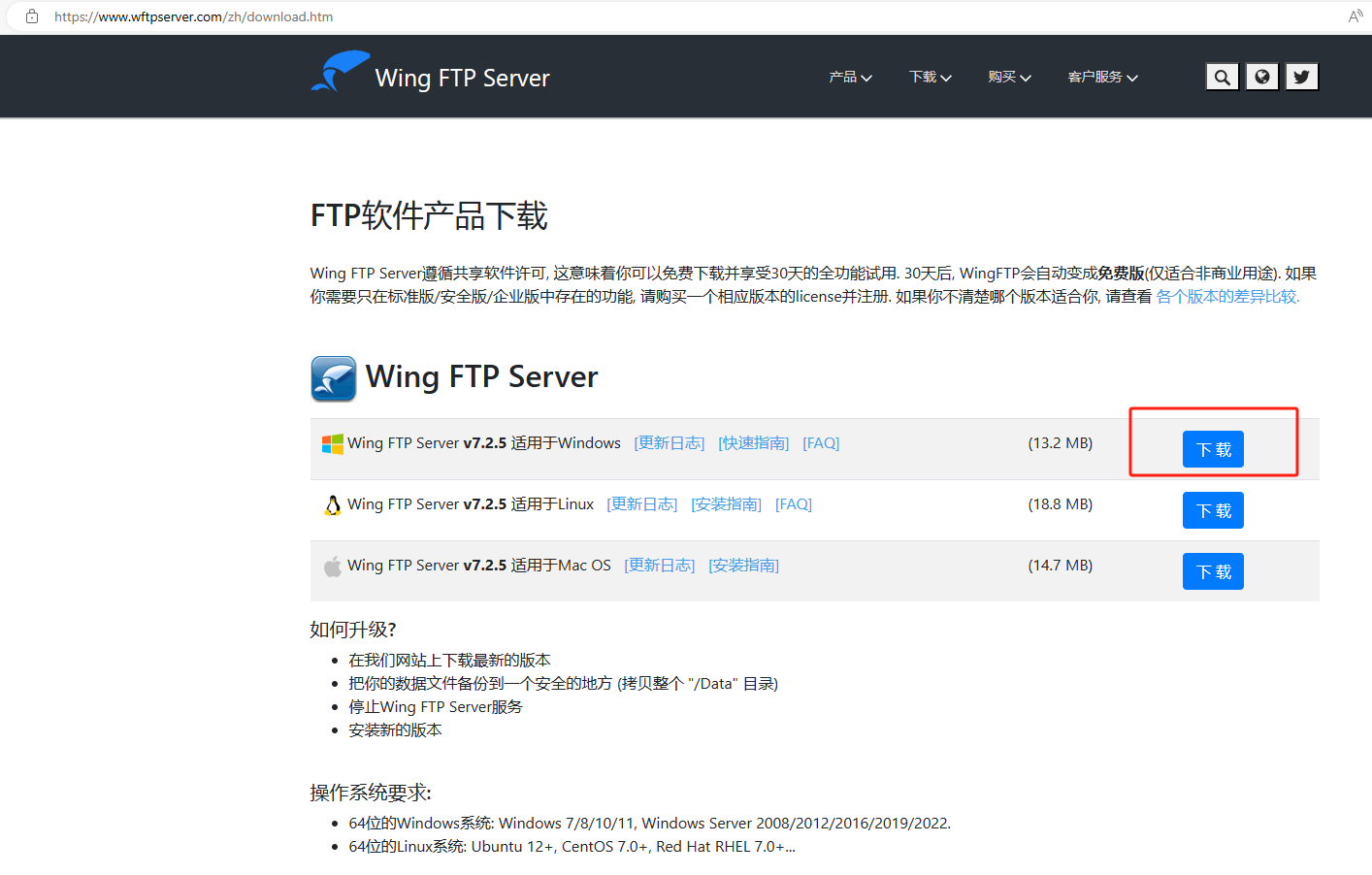Click the bullet about backing up /Data 目录

[564, 684]
